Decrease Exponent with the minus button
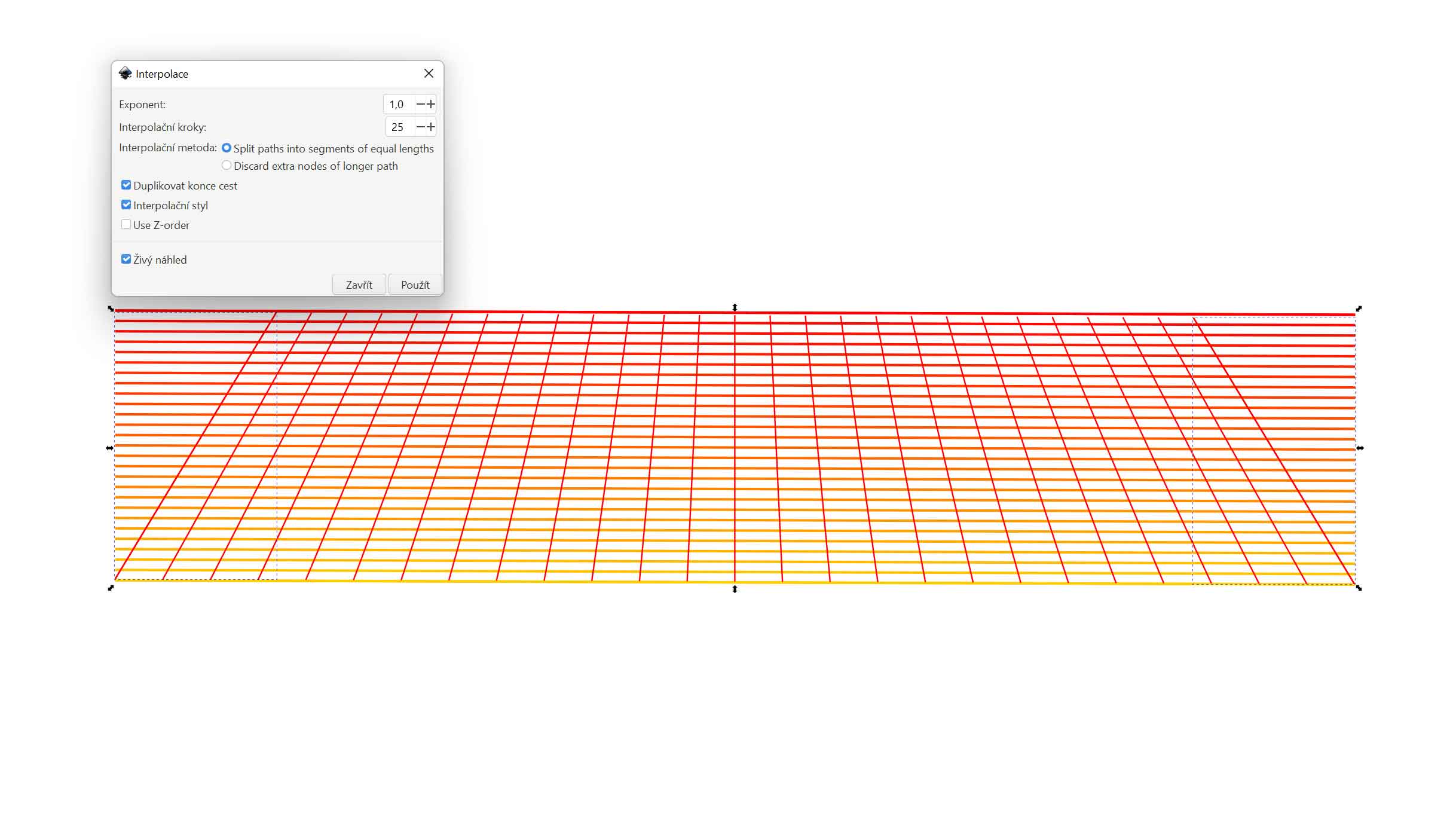This screenshot has width=1456, height=819. [421, 105]
